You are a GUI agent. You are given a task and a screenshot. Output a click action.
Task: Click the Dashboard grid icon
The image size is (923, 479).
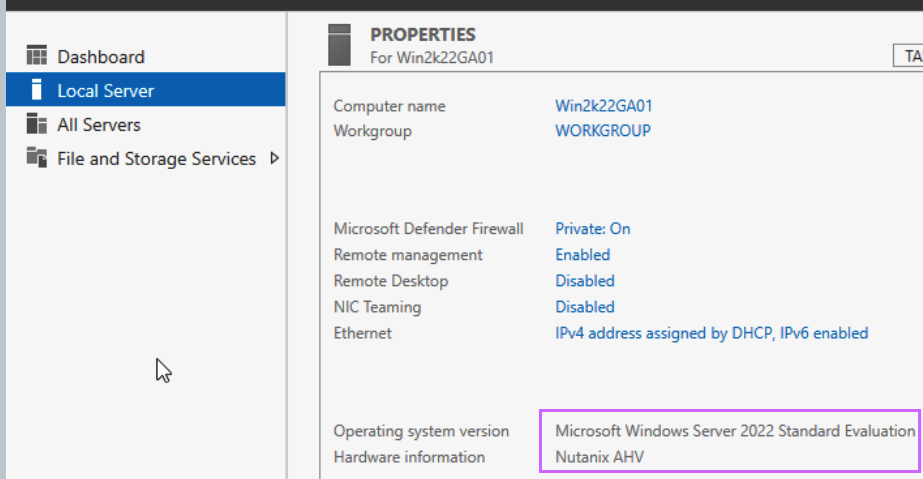point(36,55)
